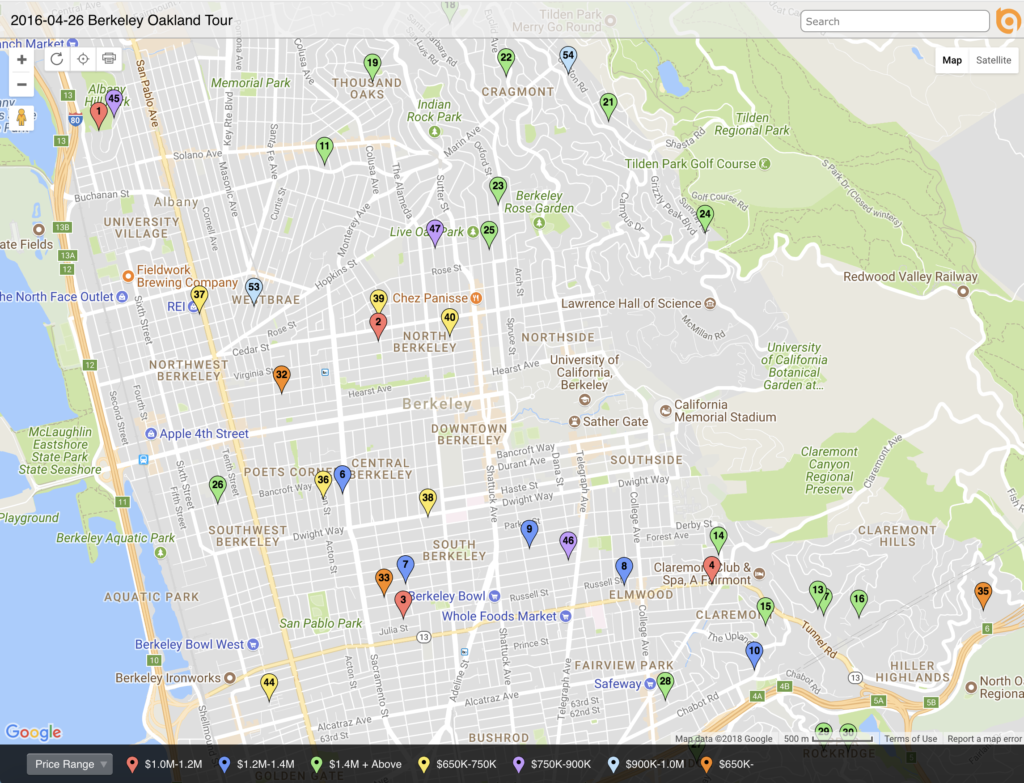Toggle $1.0M-1.2M red legend filter
The image size is (1024, 783).
pyautogui.click(x=165, y=764)
